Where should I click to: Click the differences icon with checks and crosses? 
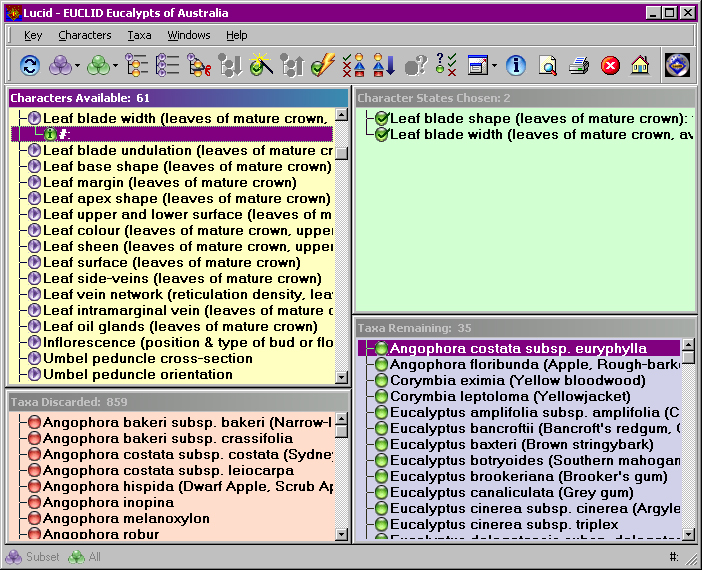point(354,65)
